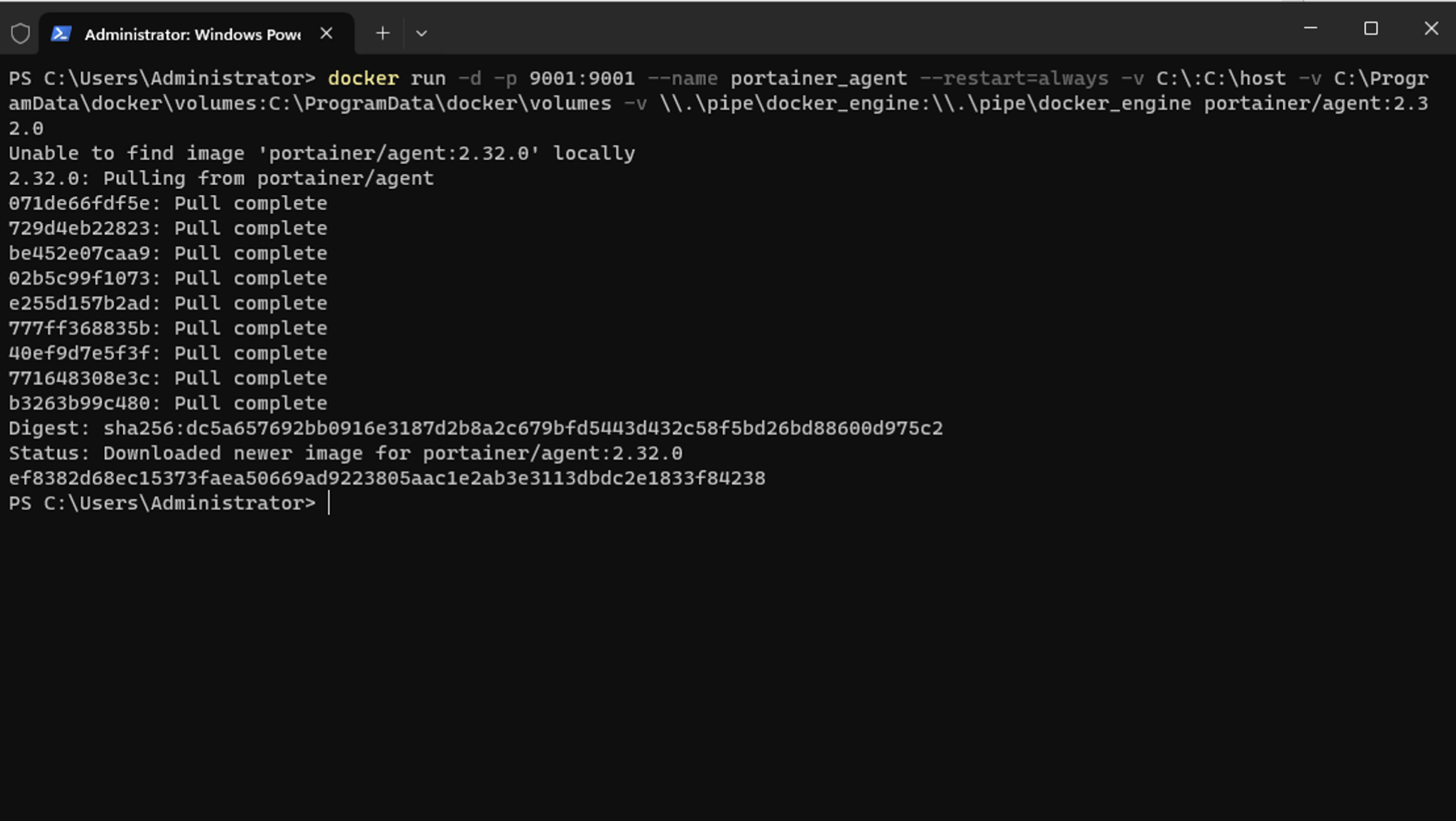Screen dimensions: 1456x821
Task: Click the --restart=always flag in the command
Action: tap(1014, 78)
